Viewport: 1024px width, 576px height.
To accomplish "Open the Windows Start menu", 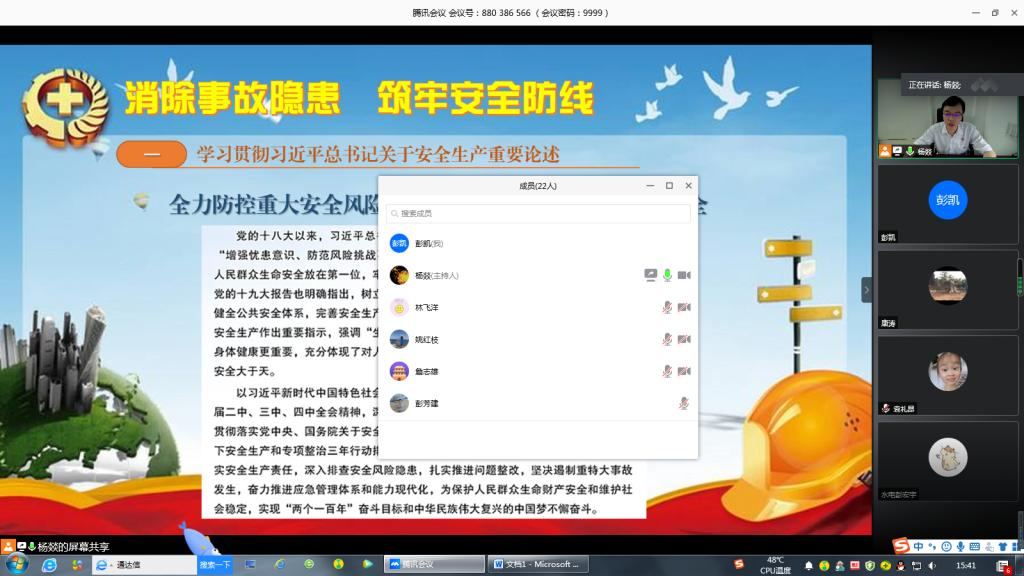I will pyautogui.click(x=17, y=564).
